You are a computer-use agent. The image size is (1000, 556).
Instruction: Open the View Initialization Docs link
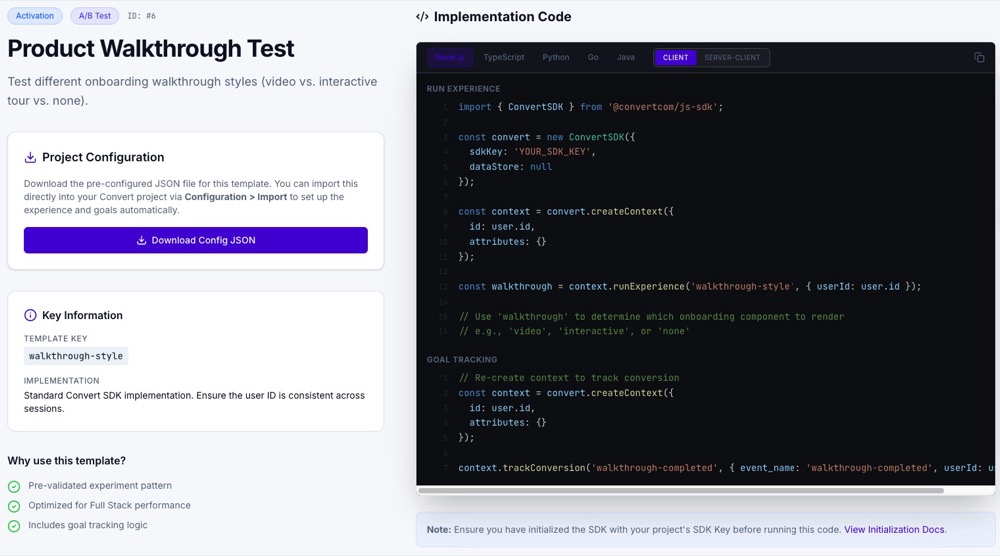pyautogui.click(x=894, y=530)
